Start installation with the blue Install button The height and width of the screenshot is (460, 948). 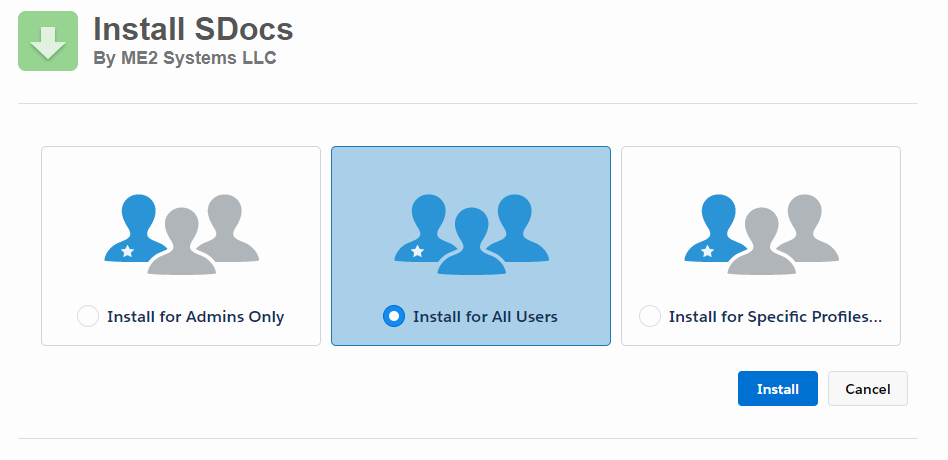pyautogui.click(x=778, y=389)
